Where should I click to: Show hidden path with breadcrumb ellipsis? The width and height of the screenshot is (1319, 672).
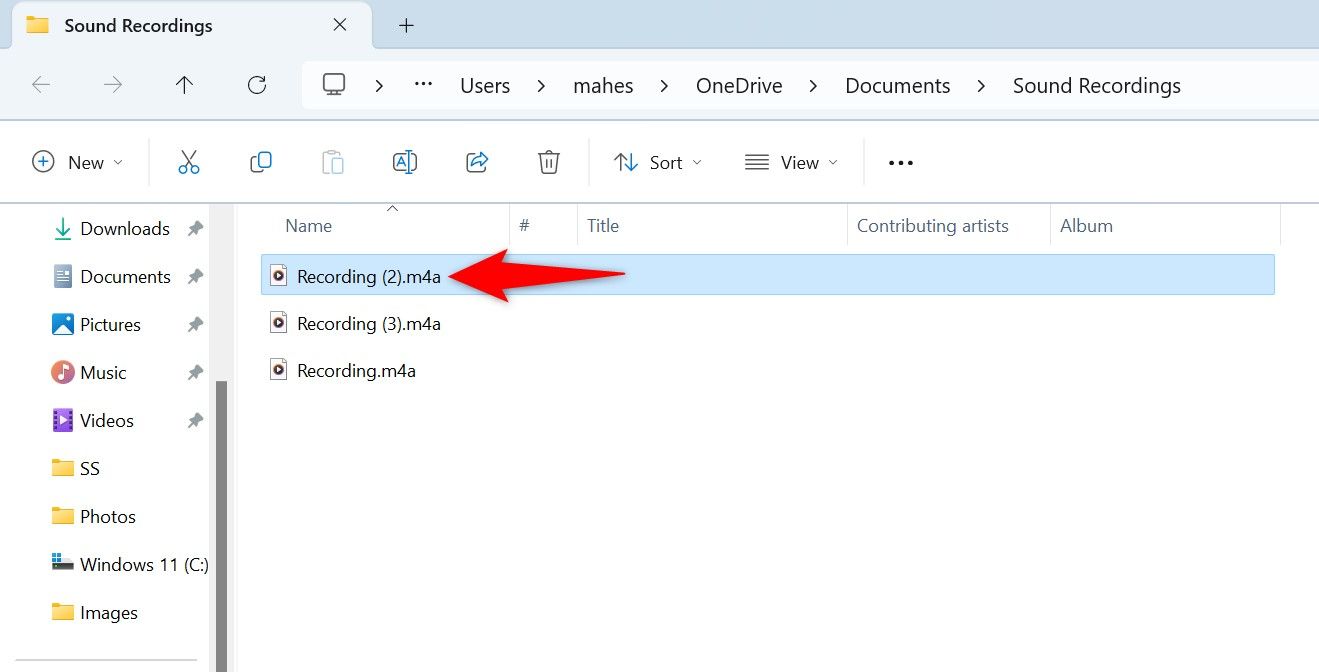(x=423, y=86)
